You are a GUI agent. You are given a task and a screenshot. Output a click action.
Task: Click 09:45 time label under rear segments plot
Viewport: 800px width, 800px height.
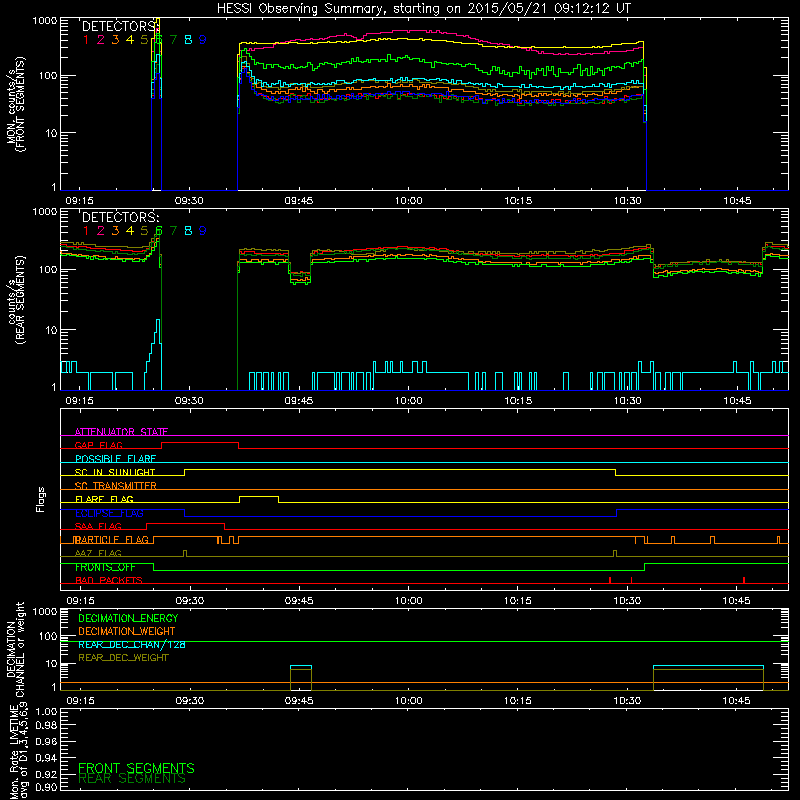[299, 401]
